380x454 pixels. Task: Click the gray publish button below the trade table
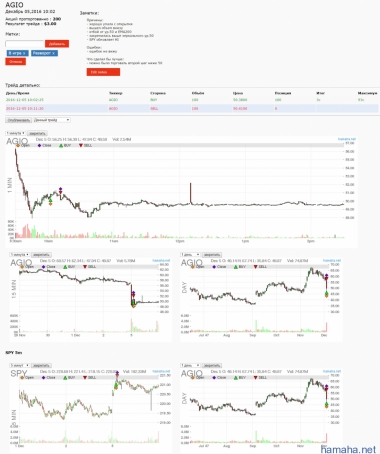18,120
